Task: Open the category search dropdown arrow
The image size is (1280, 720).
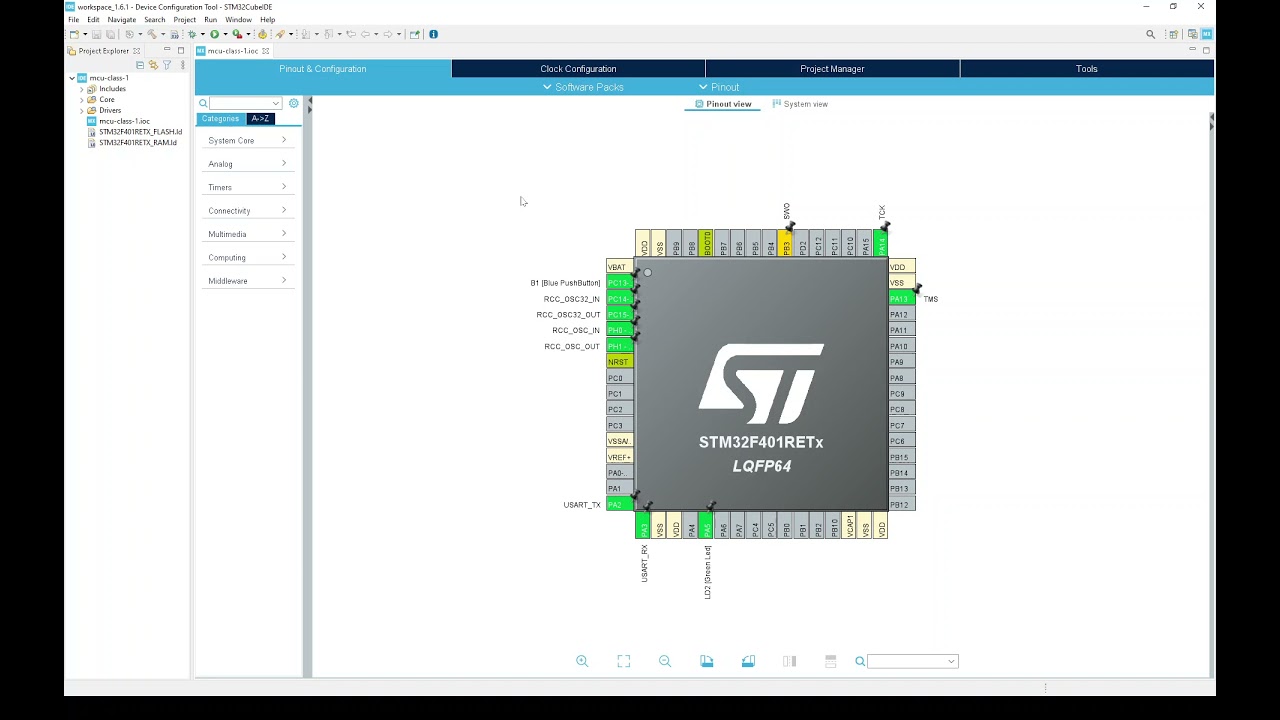Action: point(275,103)
